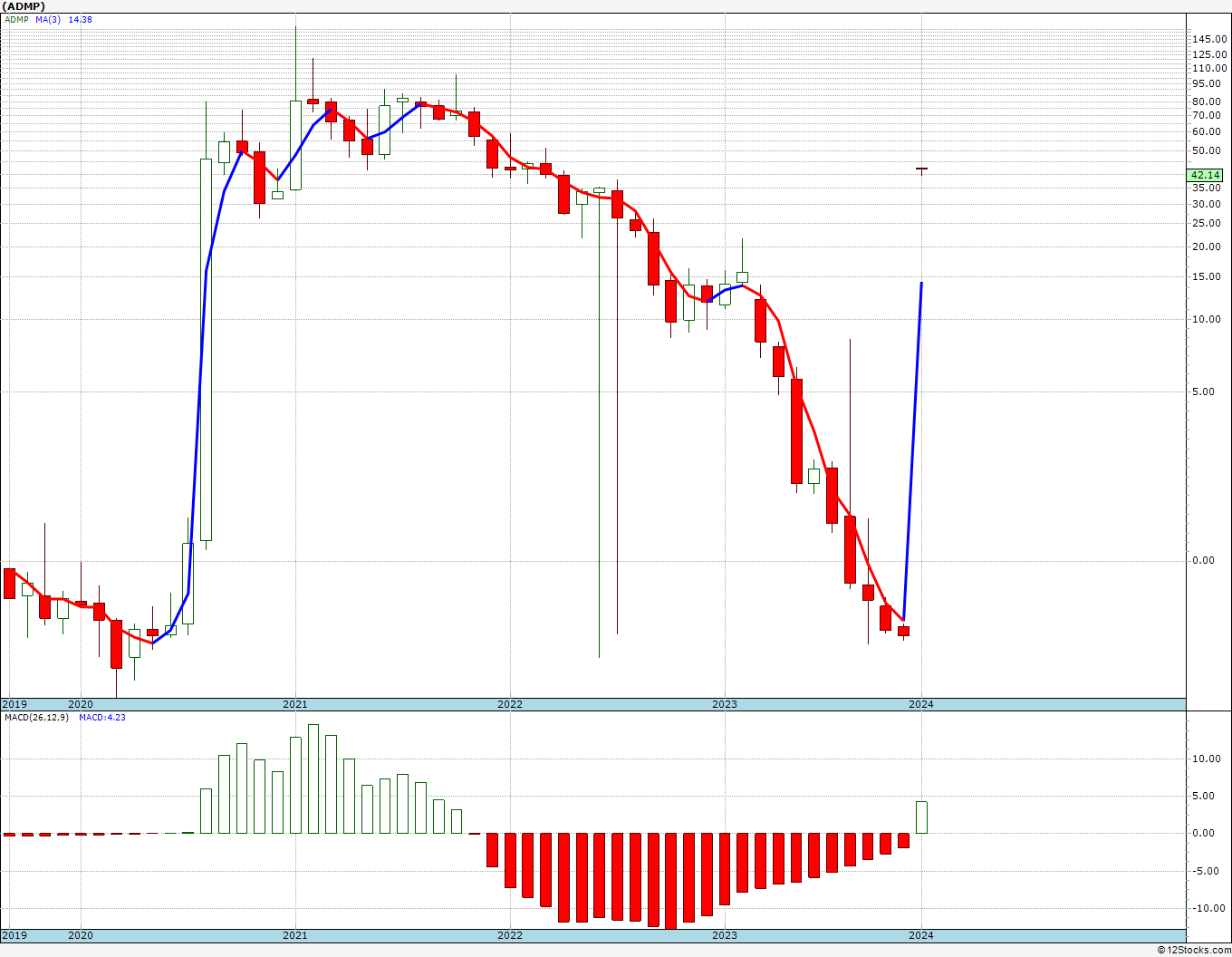Select the 2024 candlestick near 42
The height and width of the screenshot is (957, 1232).
[921, 169]
